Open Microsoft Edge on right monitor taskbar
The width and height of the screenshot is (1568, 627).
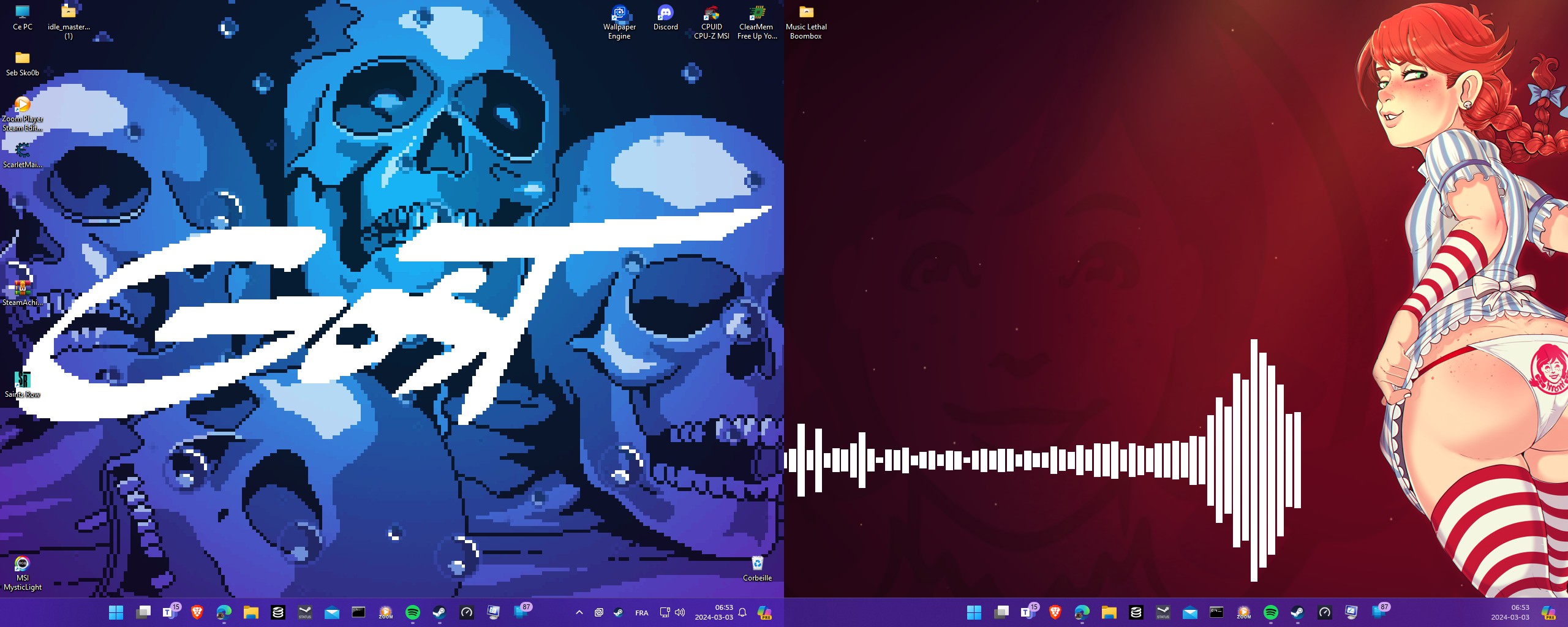click(1082, 612)
